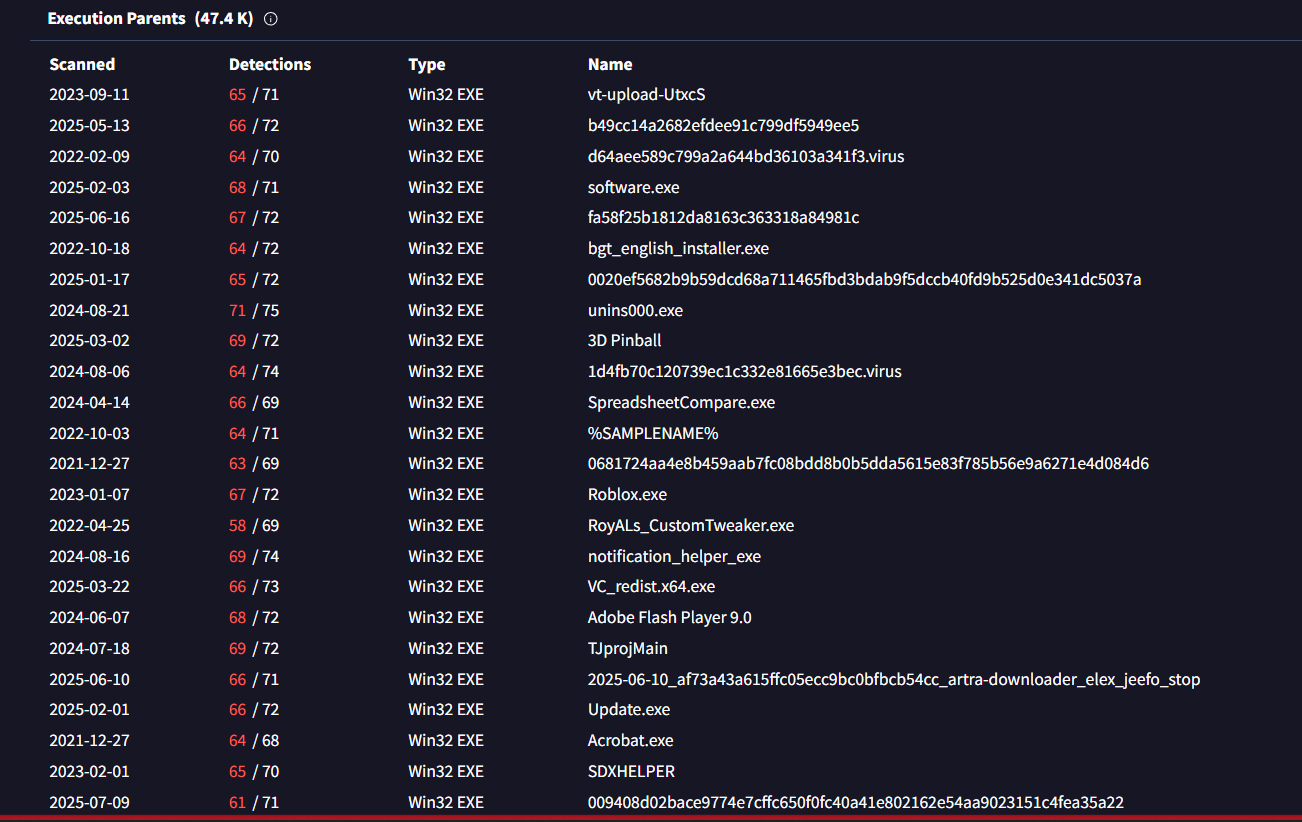1302x822 pixels.
Task: Click Win32 EXE type in Acrobat.exe row
Action: pyautogui.click(x=446, y=741)
